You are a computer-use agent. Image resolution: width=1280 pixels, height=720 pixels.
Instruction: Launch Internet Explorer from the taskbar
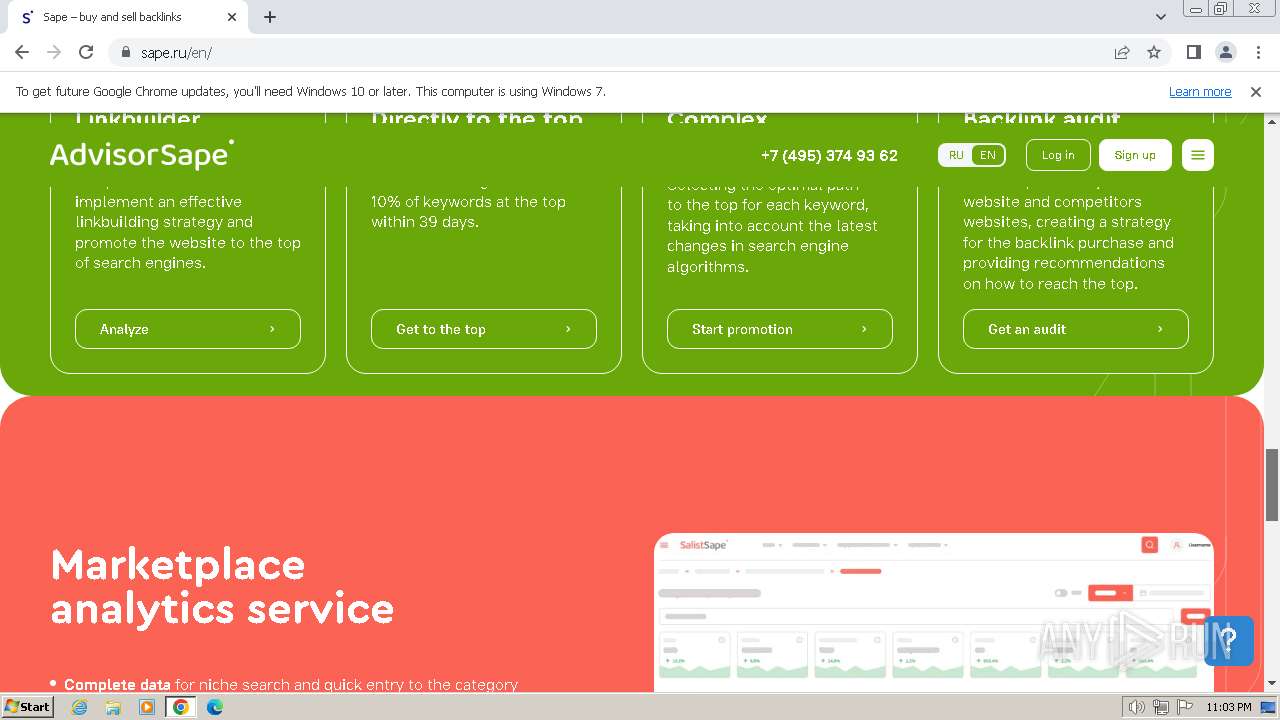[80, 707]
